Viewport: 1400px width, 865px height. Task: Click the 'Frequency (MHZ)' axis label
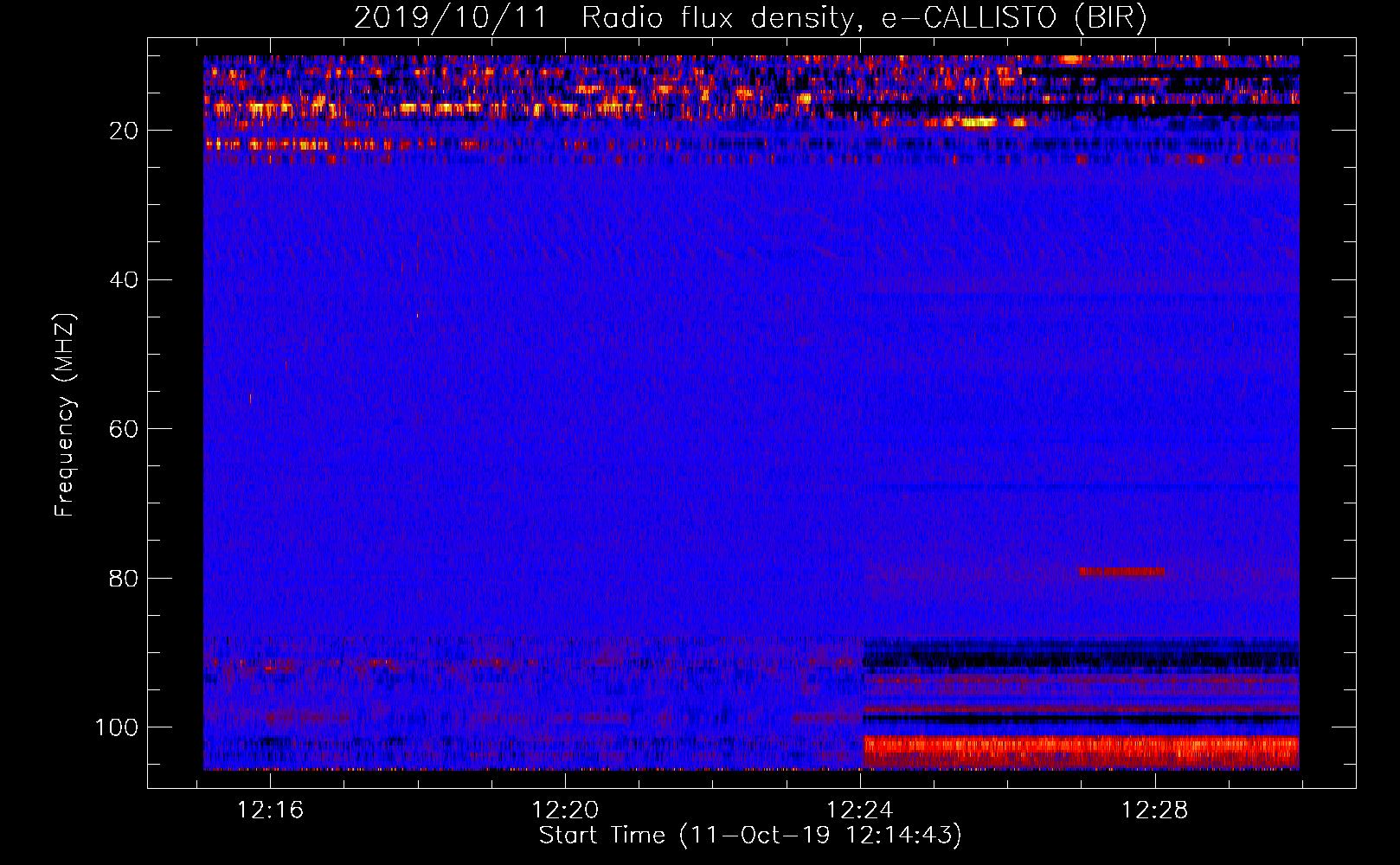(x=66, y=414)
